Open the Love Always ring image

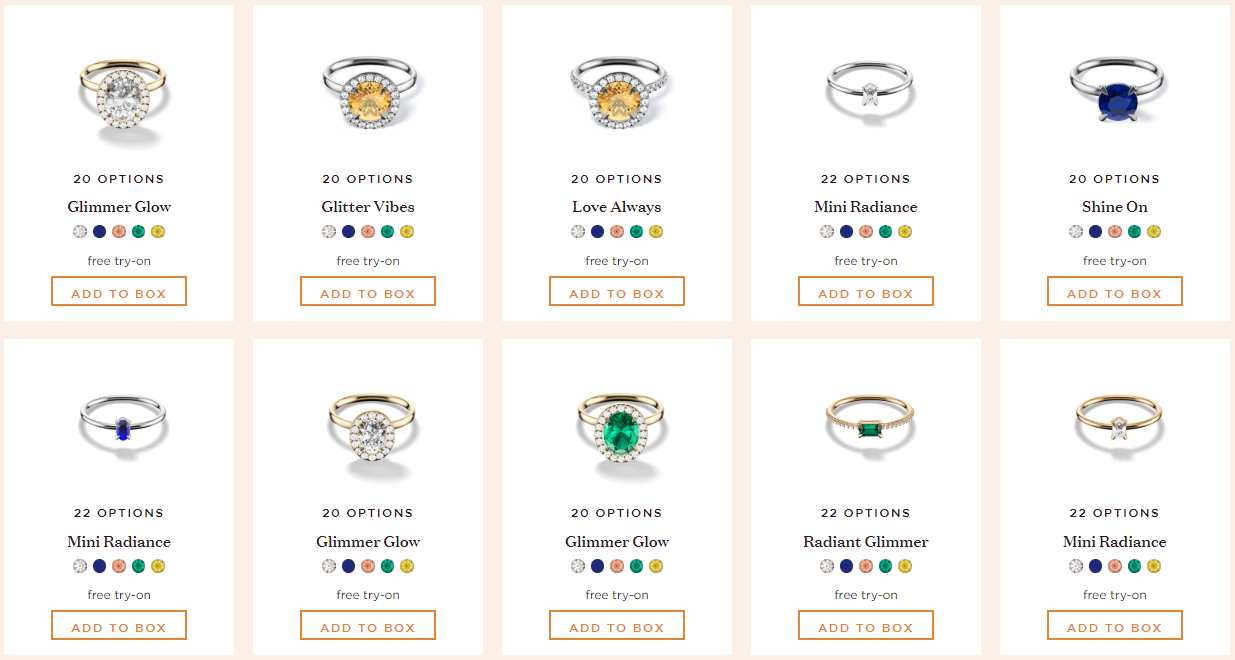point(617,93)
